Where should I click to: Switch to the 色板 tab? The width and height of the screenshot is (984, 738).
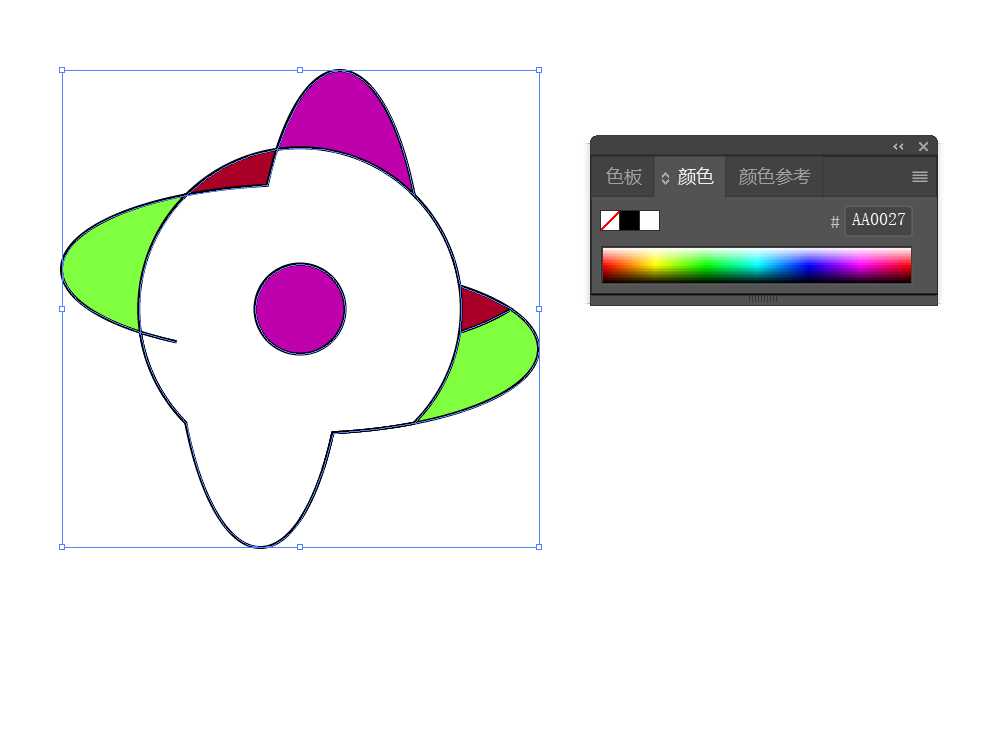click(x=624, y=177)
